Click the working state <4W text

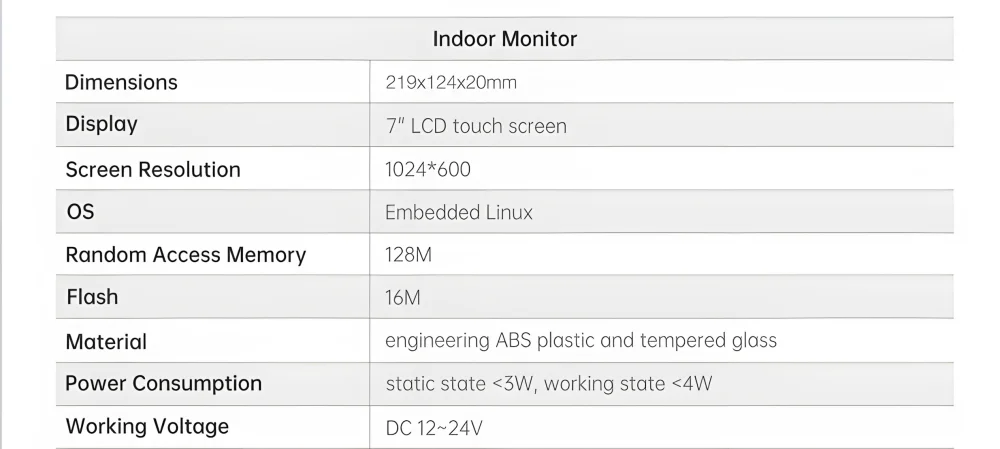click(x=628, y=383)
